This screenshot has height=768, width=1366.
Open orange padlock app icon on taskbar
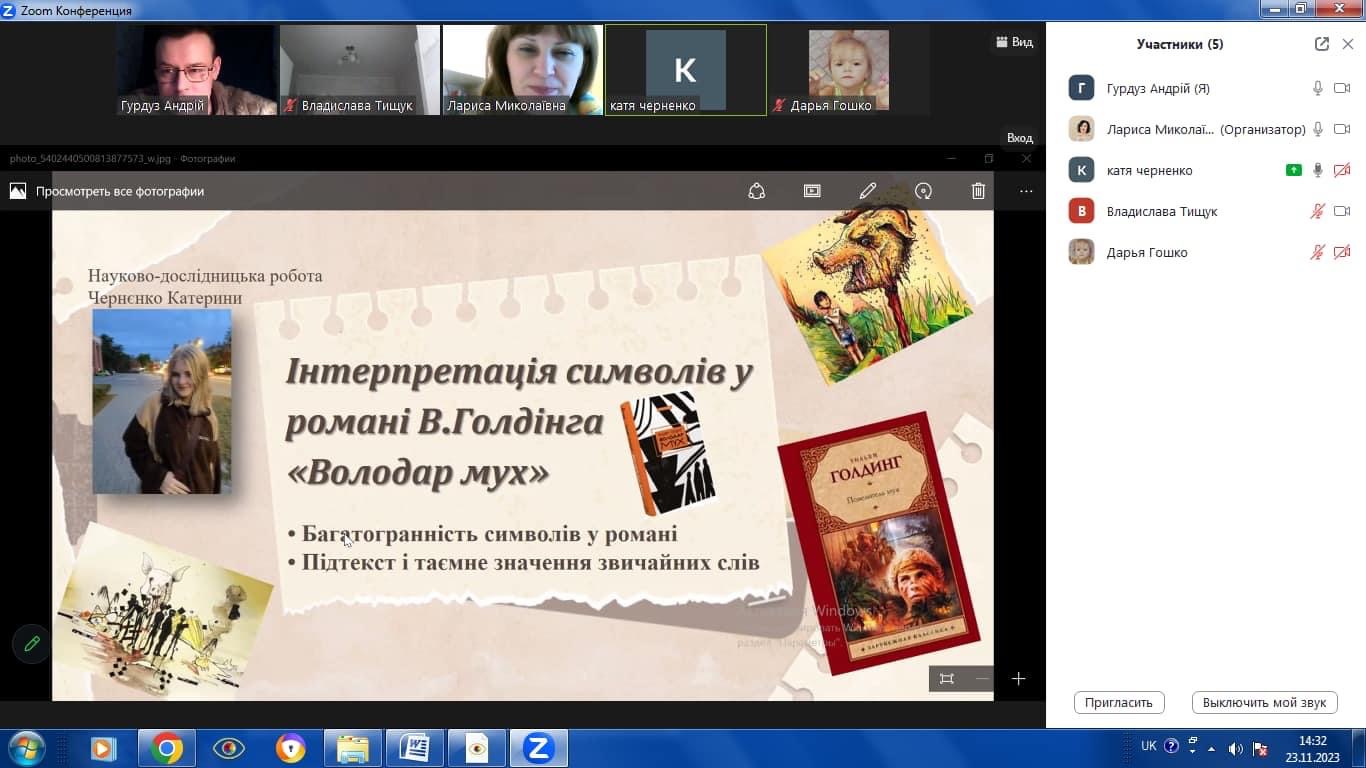[x=291, y=748]
